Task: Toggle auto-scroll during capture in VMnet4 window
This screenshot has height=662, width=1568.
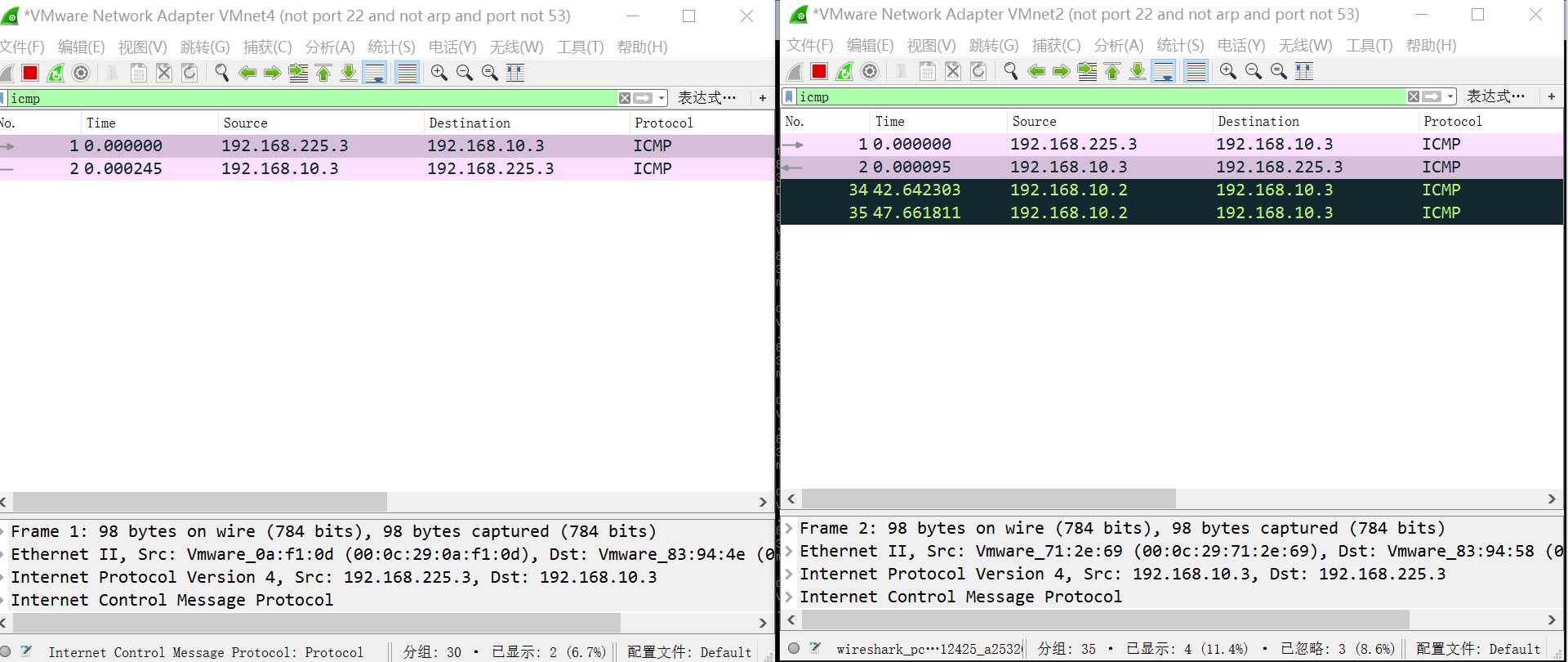Action: (x=375, y=73)
